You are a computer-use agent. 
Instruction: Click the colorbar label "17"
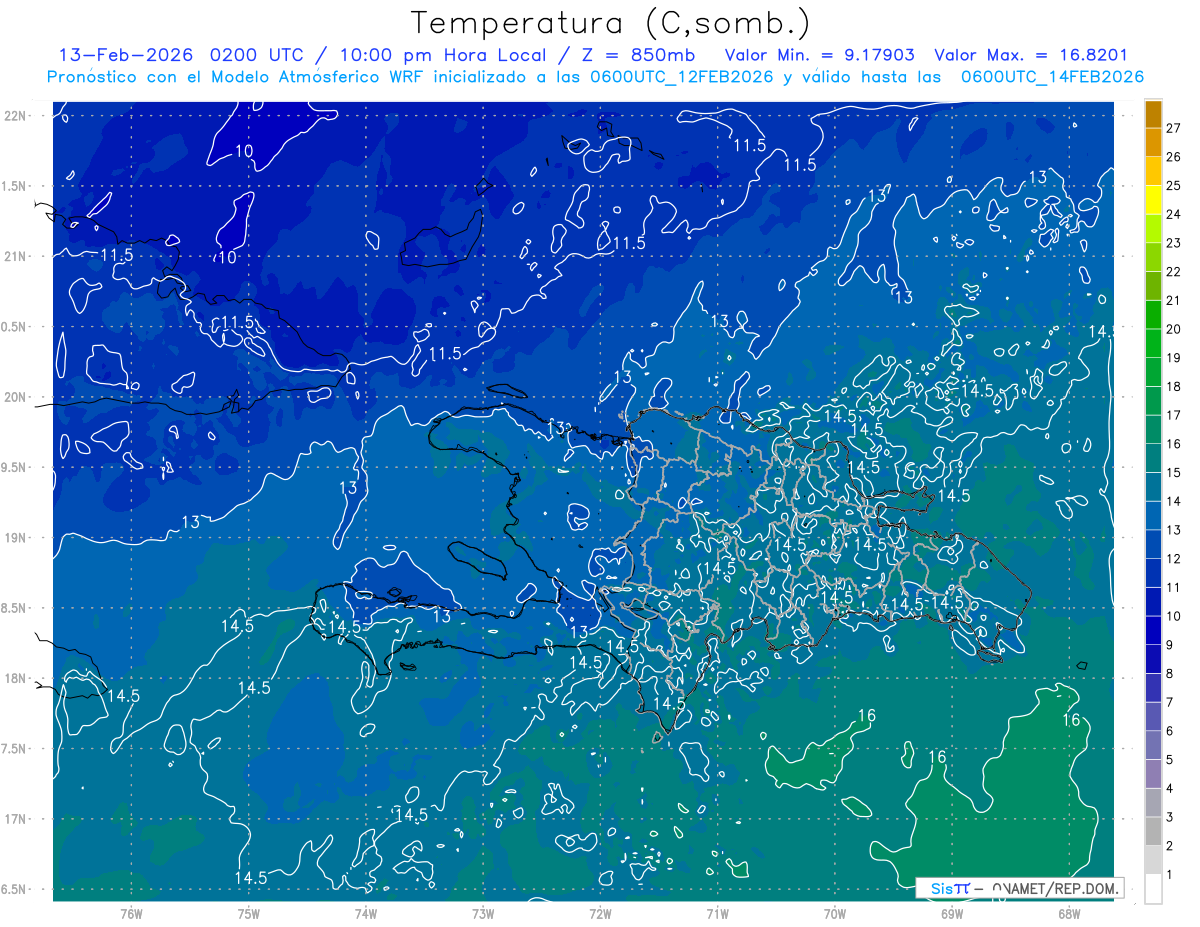click(1173, 415)
